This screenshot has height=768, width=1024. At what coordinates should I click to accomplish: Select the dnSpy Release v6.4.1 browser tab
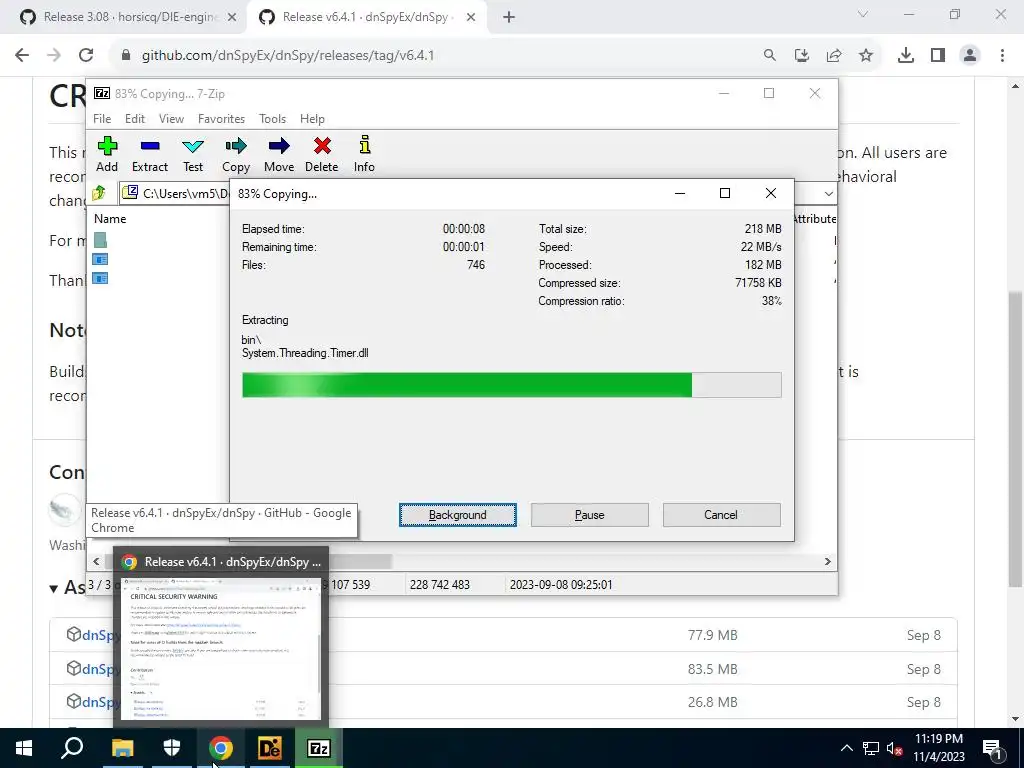pyautogui.click(x=364, y=17)
